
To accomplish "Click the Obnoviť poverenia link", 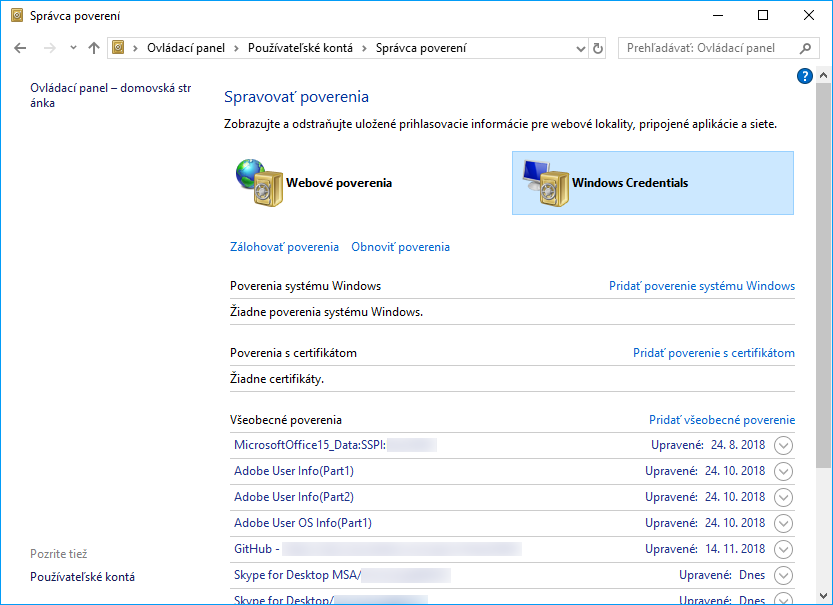I will click(x=400, y=247).
